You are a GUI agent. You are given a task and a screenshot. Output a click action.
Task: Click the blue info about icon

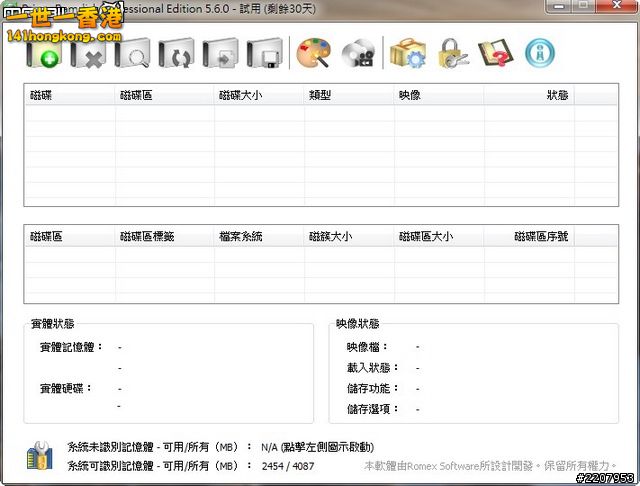tap(540, 53)
